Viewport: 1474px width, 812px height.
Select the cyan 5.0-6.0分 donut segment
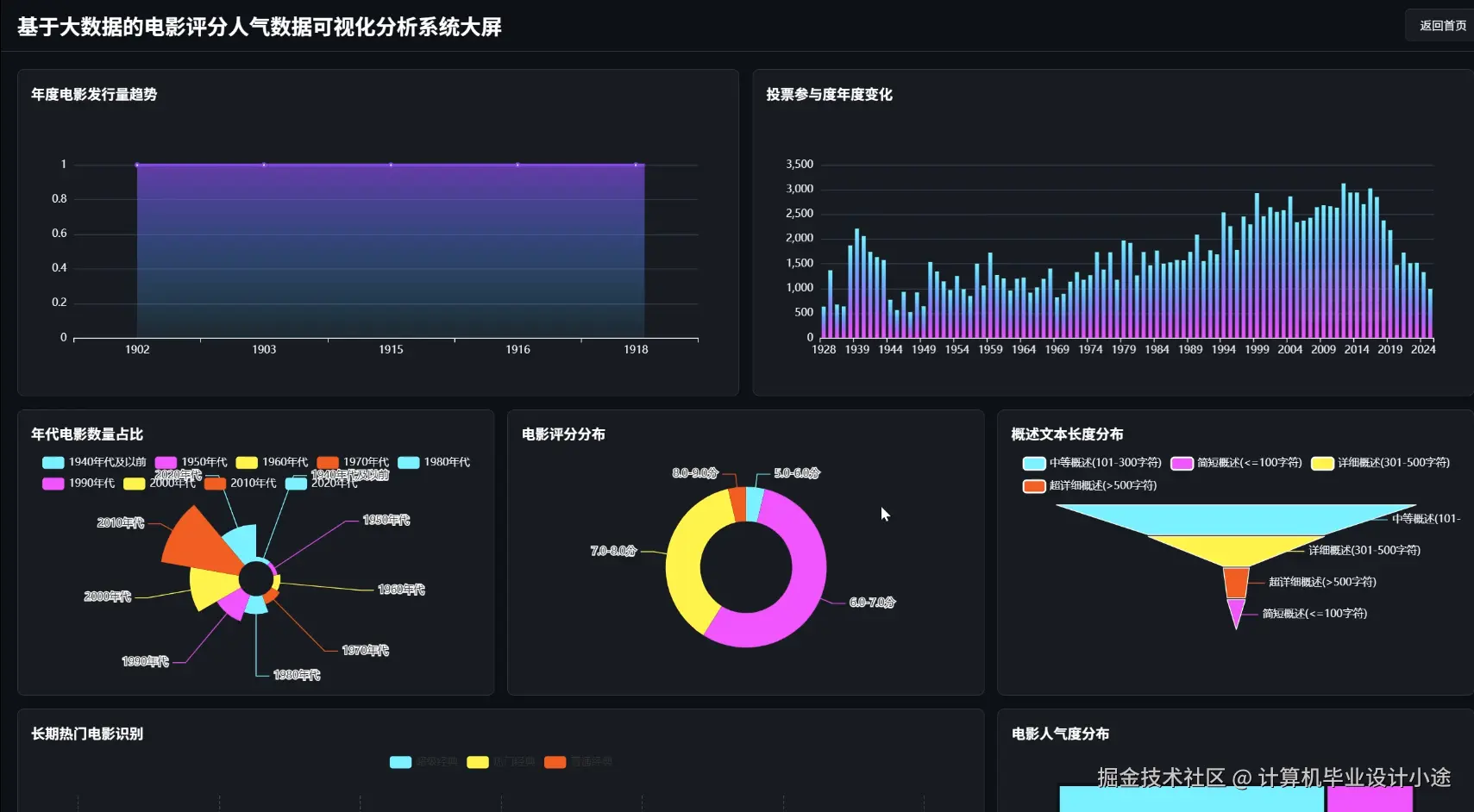tap(755, 504)
